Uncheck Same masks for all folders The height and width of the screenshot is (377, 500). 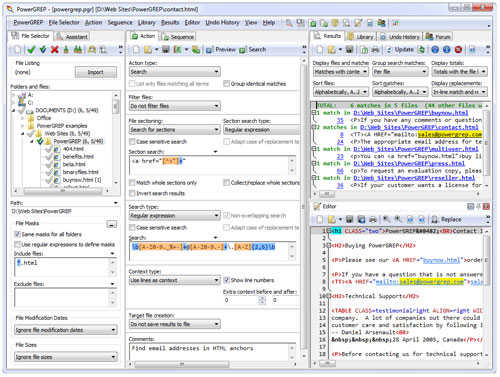tap(17, 234)
